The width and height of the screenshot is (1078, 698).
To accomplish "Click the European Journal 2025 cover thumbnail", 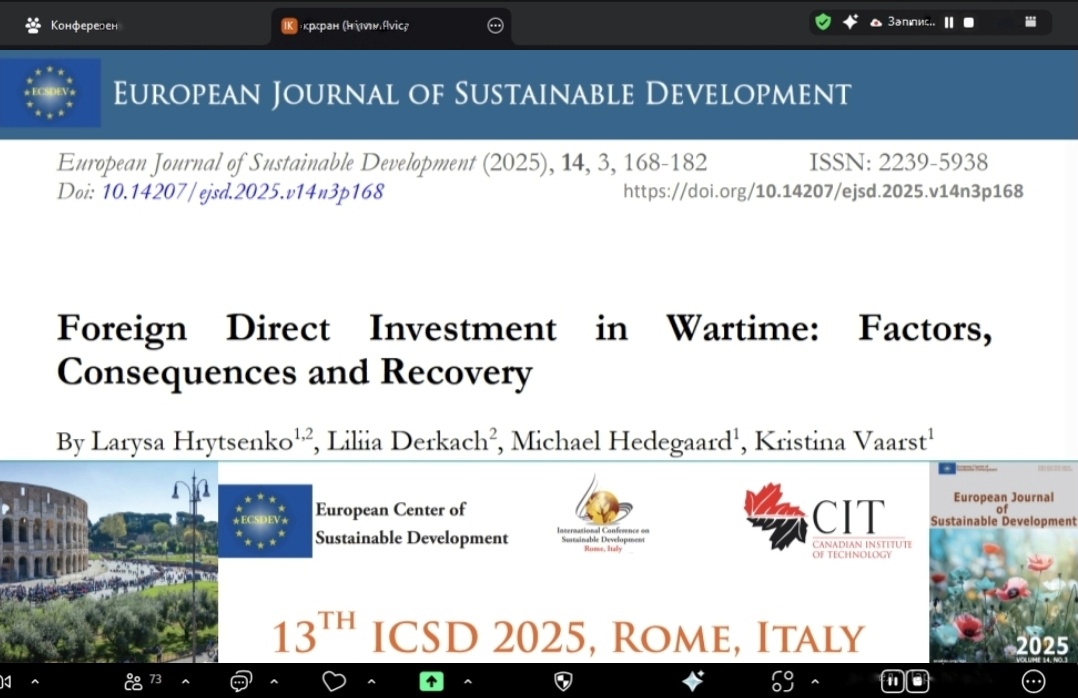I will pos(1003,562).
